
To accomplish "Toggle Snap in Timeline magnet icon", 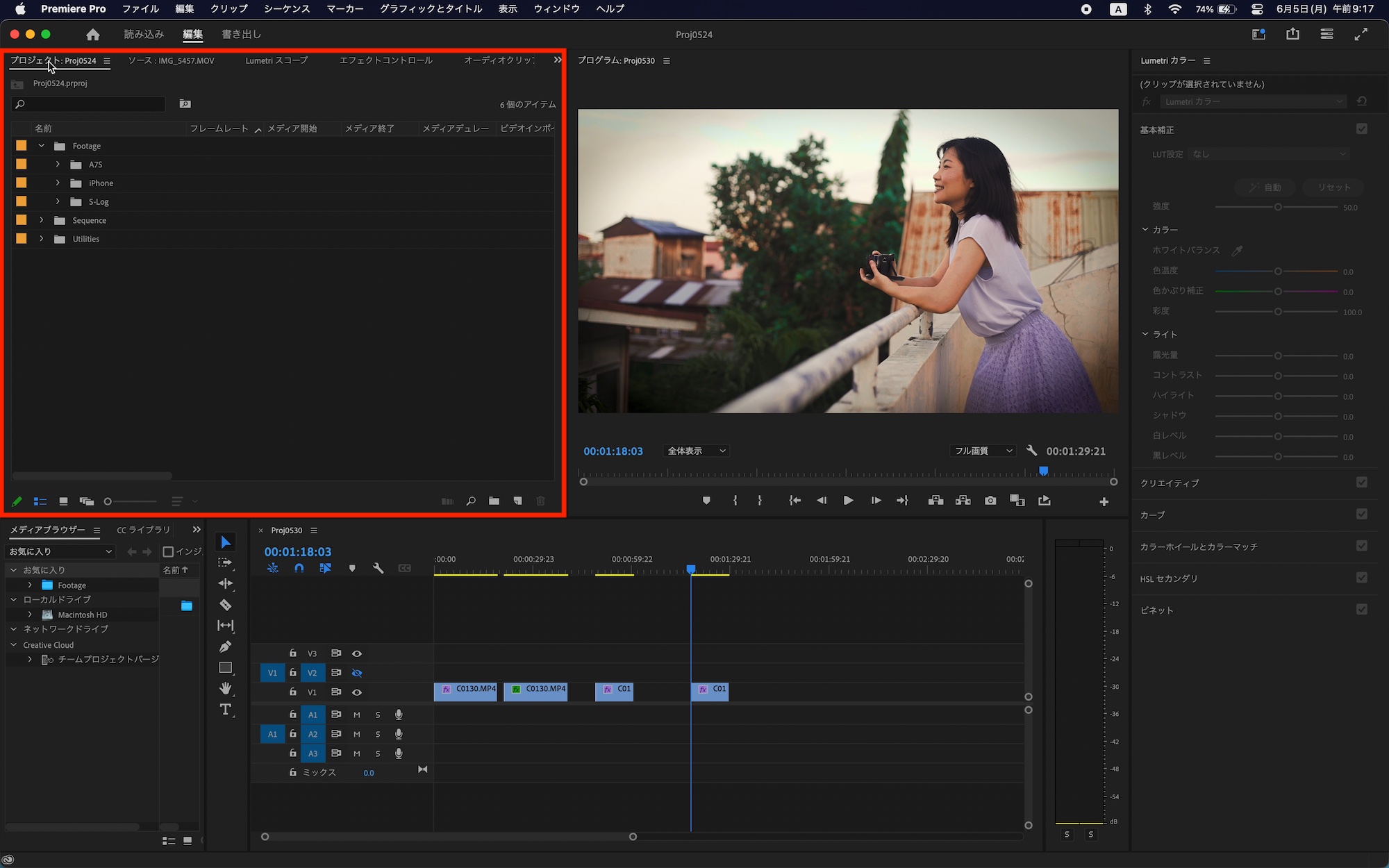I will pyautogui.click(x=299, y=568).
